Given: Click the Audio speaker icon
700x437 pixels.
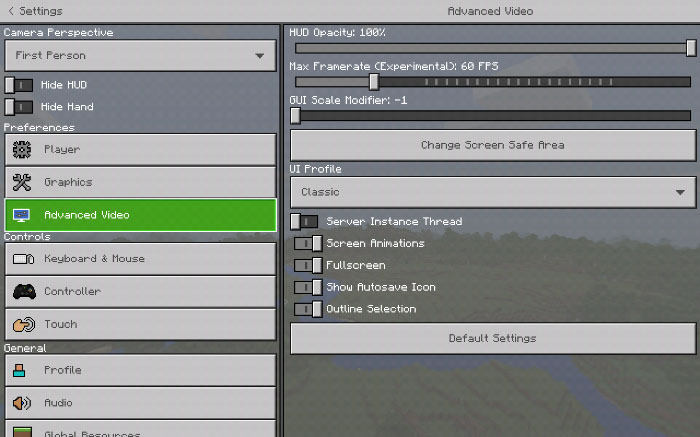Looking at the screenshot, I should click(x=21, y=403).
